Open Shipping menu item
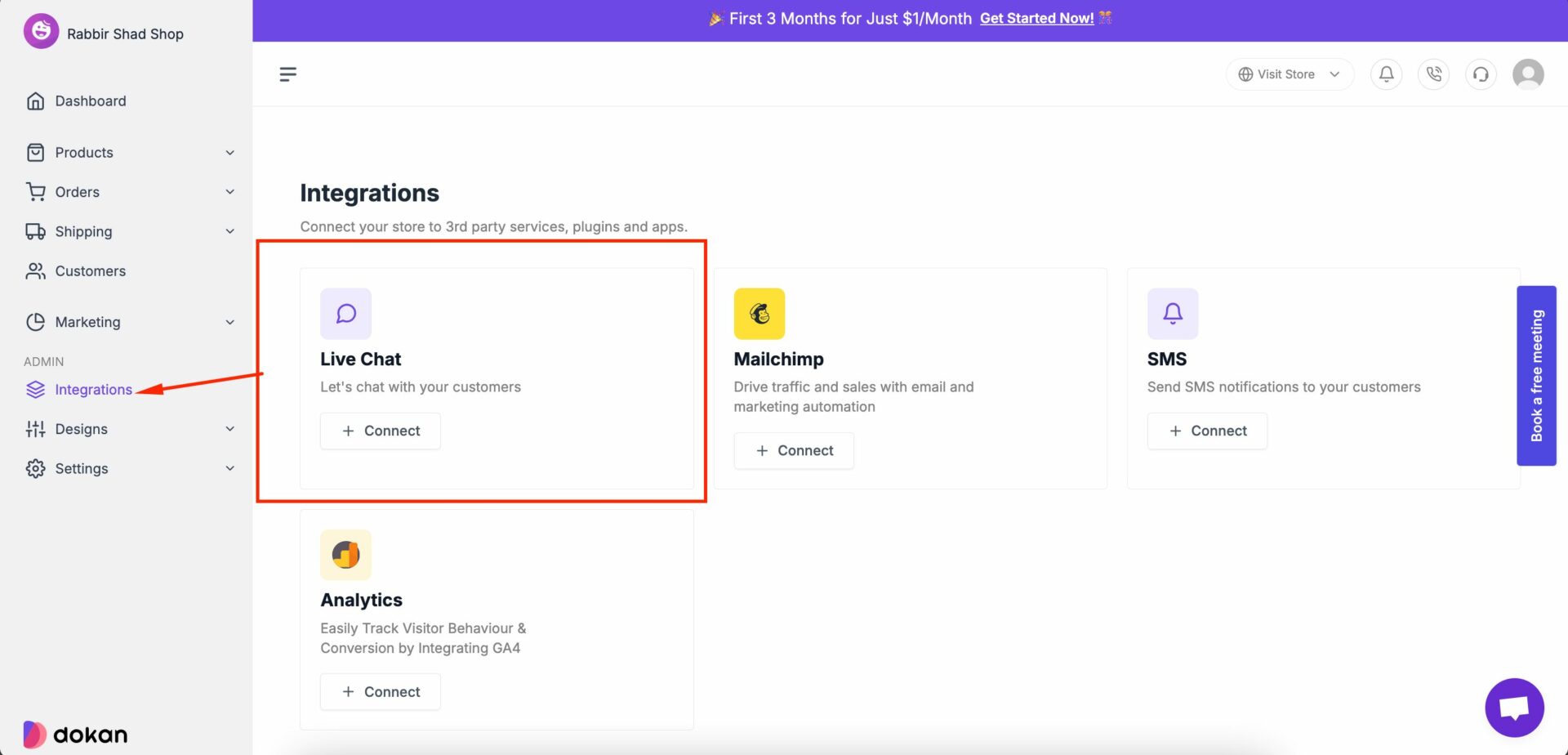Screen dimensions: 1568x755 pyautogui.click(x=83, y=232)
